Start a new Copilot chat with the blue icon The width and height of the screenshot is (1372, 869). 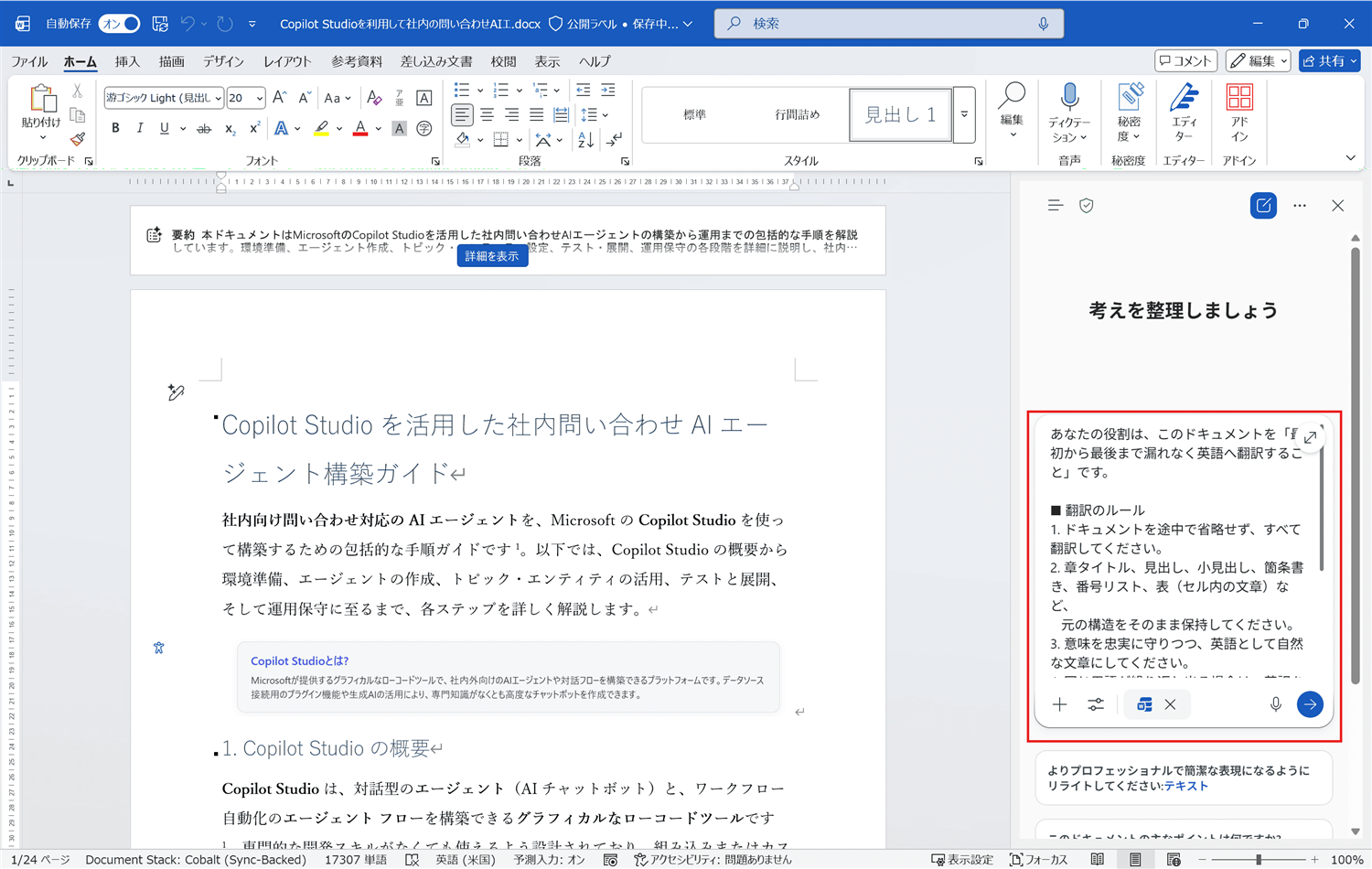click(x=1263, y=206)
